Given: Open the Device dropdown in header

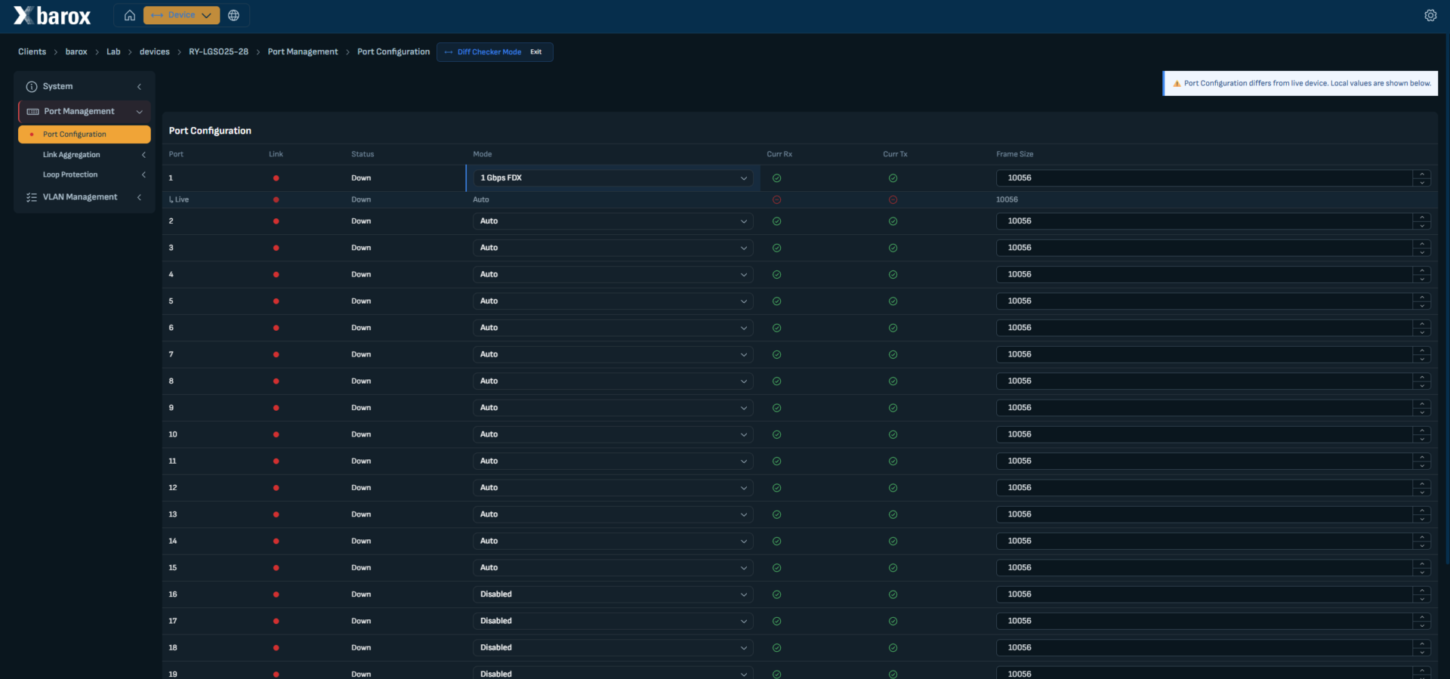Looking at the screenshot, I should pyautogui.click(x=182, y=15).
